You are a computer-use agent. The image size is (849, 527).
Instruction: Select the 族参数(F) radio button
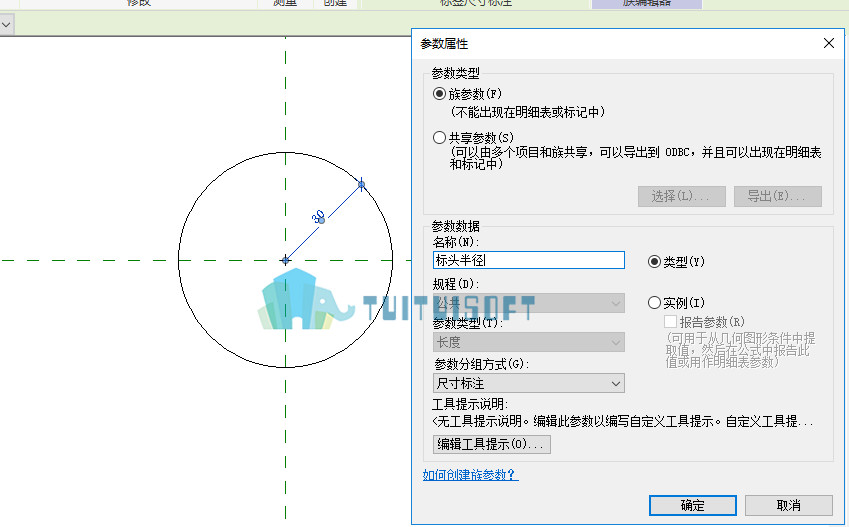440,94
